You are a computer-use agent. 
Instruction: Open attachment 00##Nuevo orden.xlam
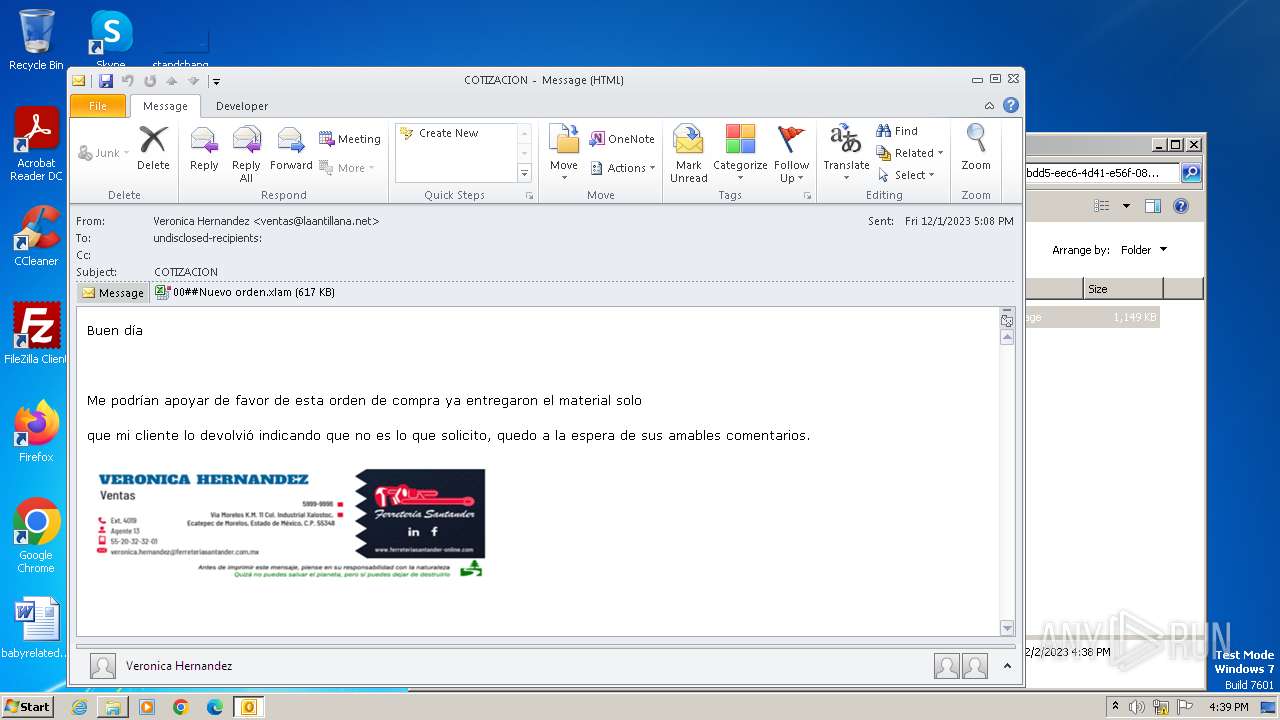click(245, 293)
